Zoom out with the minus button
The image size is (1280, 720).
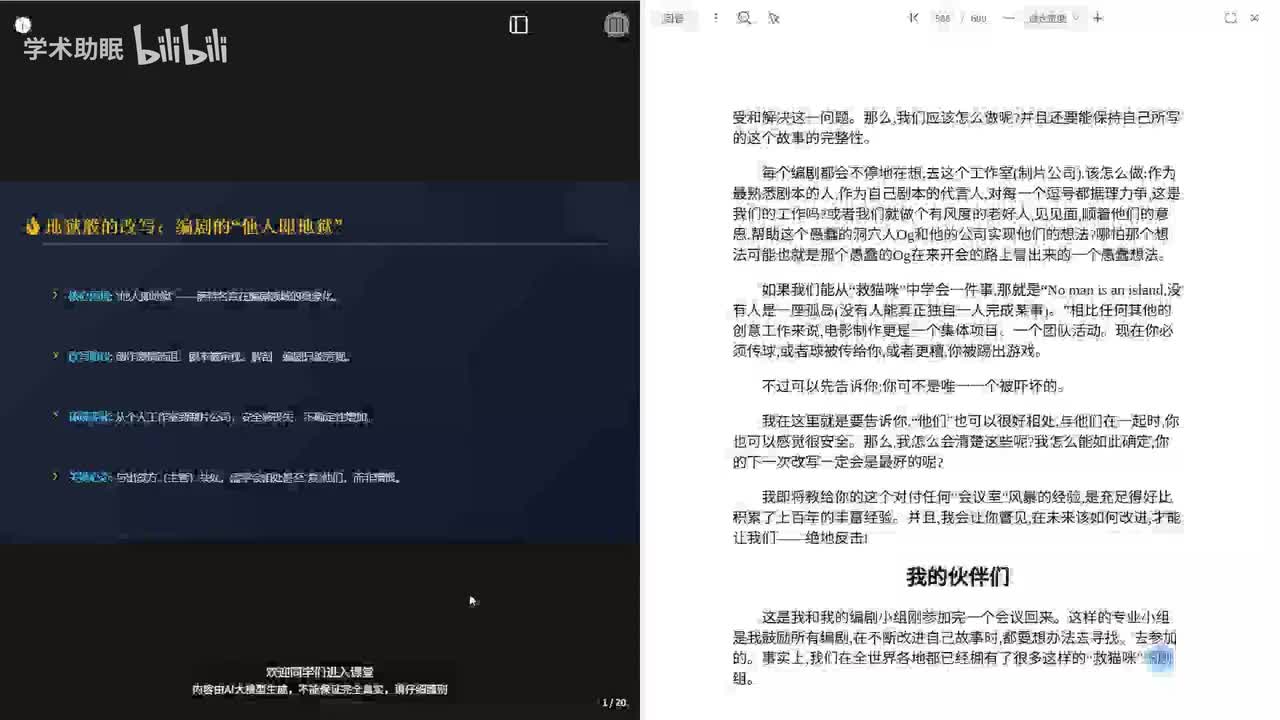tap(1008, 18)
